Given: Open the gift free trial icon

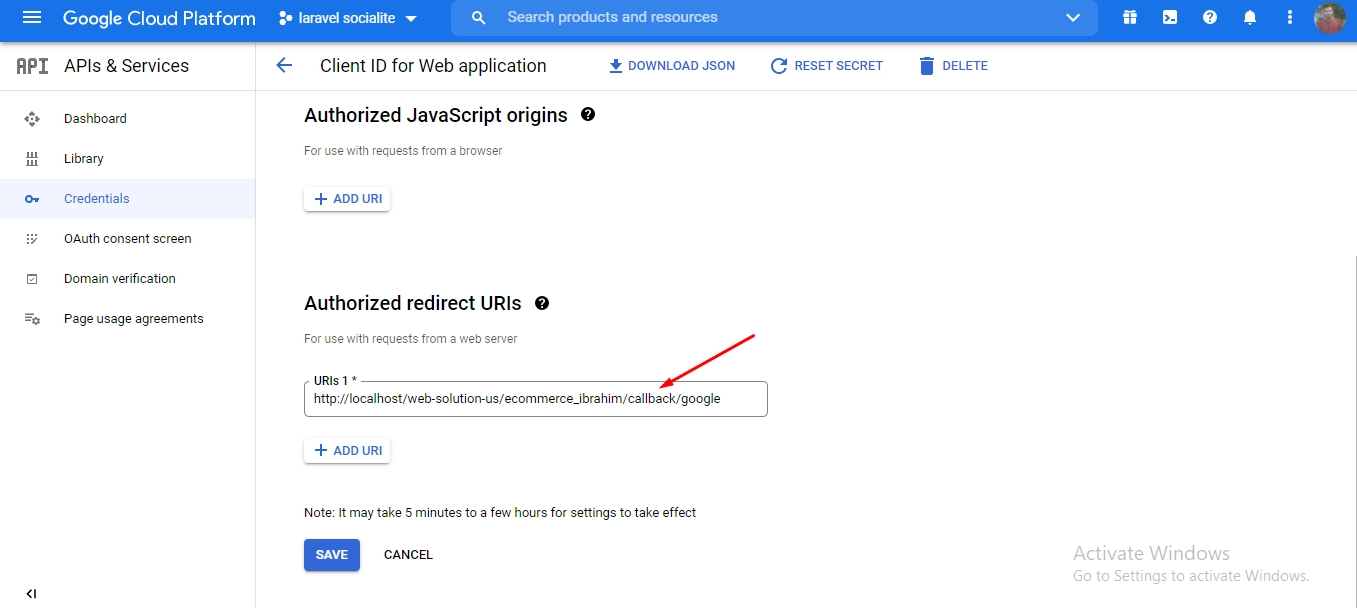Looking at the screenshot, I should point(1130,17).
